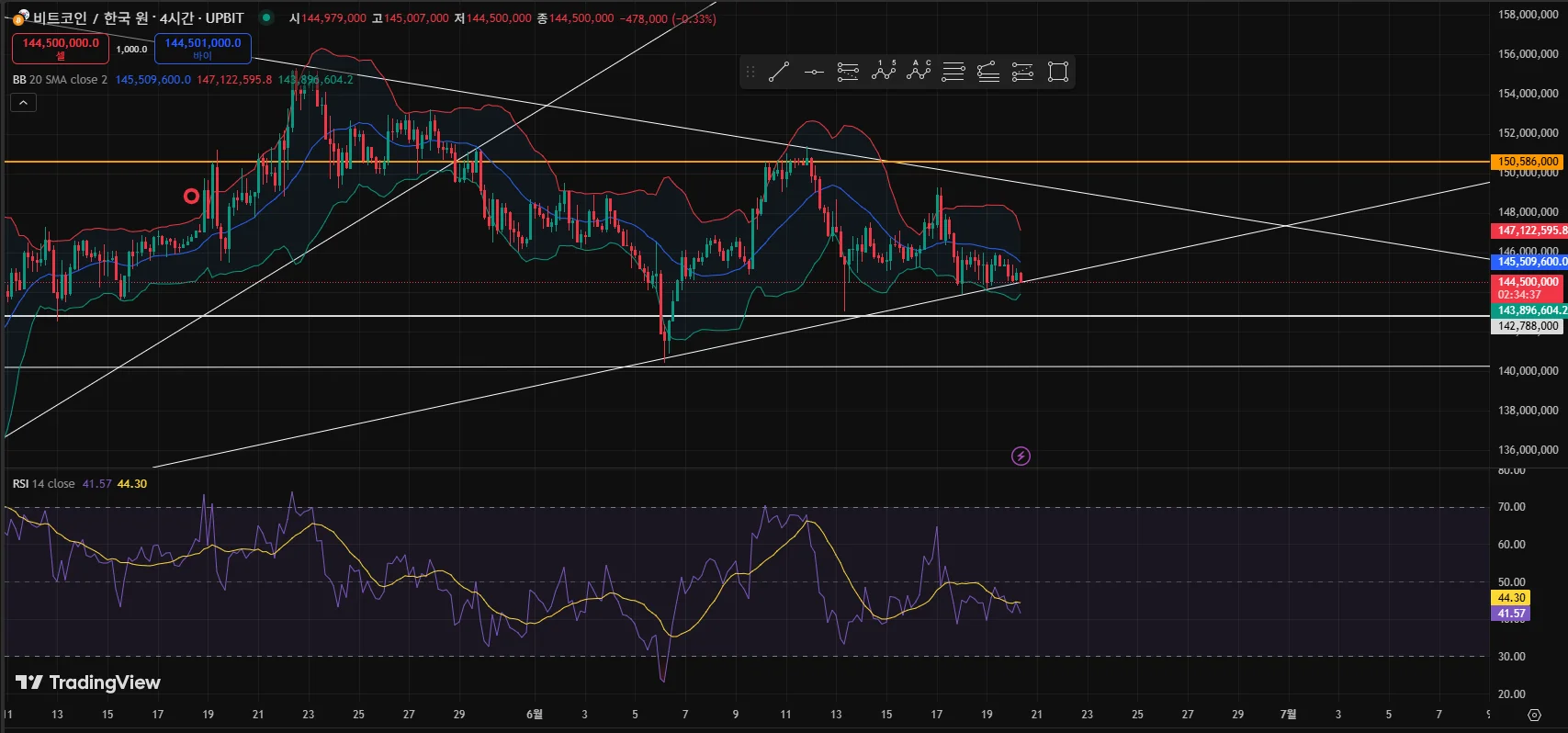
Task: Click the purple lightning bolt event icon
Action: pyautogui.click(x=1021, y=456)
